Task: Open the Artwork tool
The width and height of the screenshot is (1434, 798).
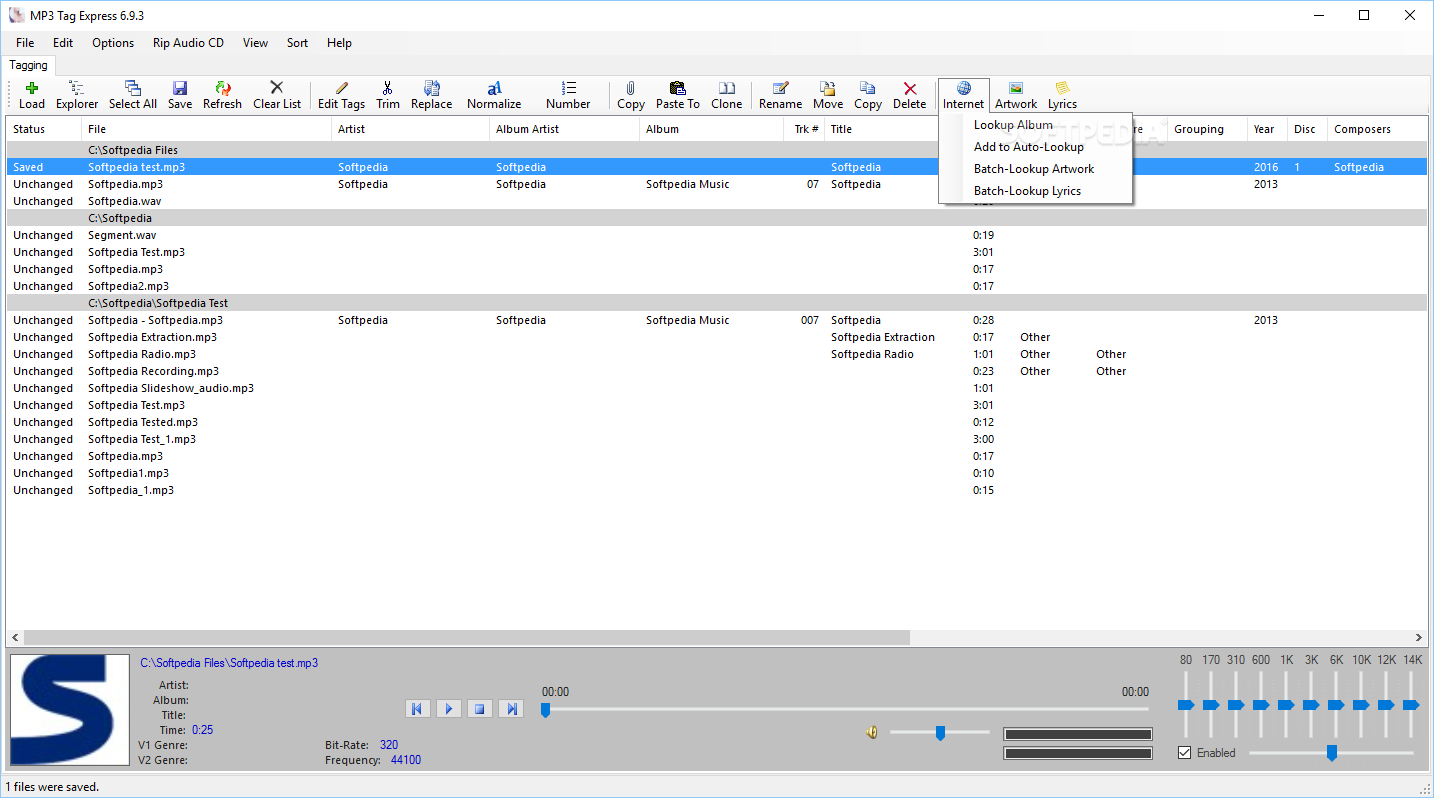Action: [x=1016, y=95]
